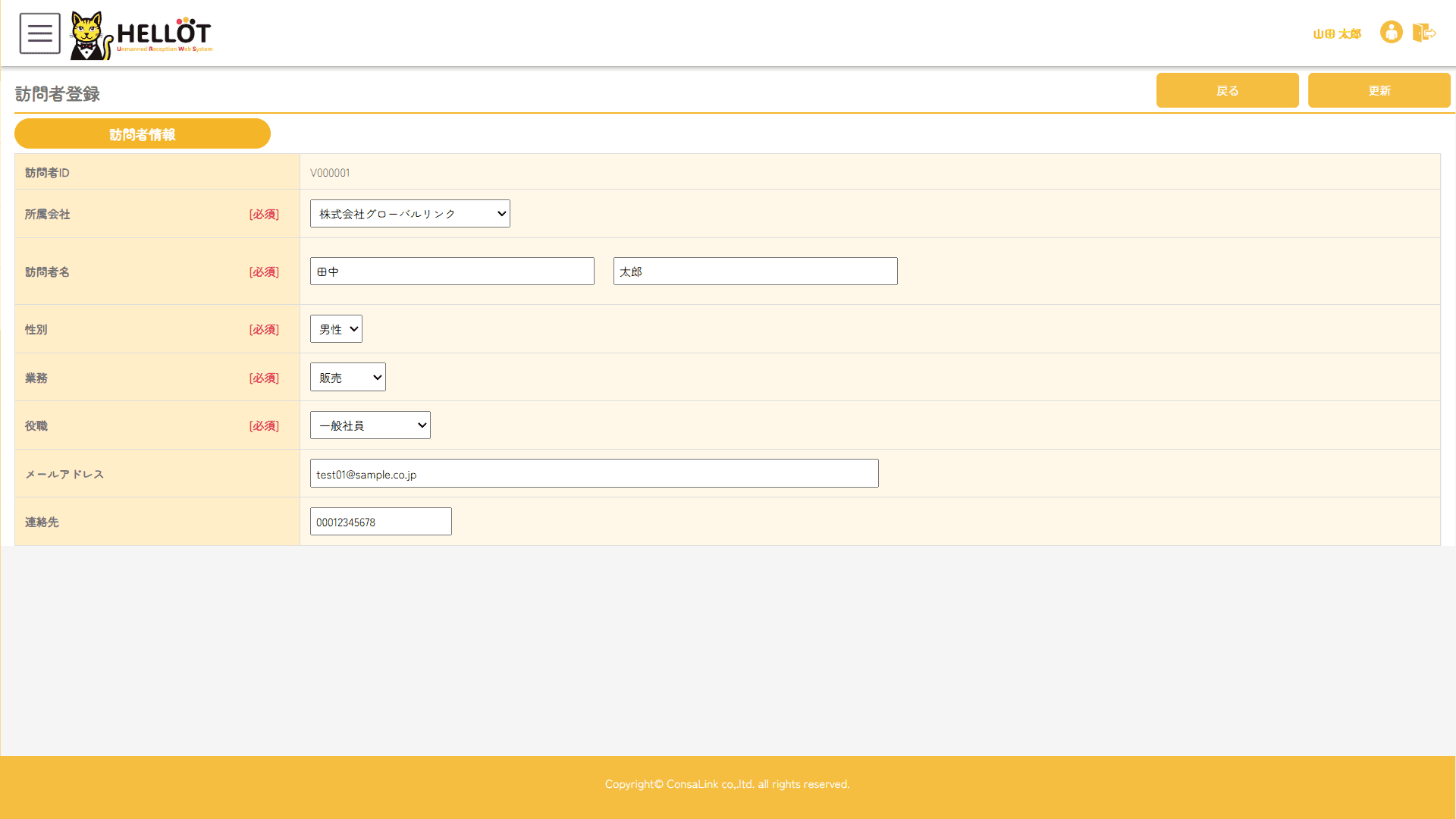The height and width of the screenshot is (819, 1456).
Task: Open the user profile icon
Action: [x=1391, y=33]
